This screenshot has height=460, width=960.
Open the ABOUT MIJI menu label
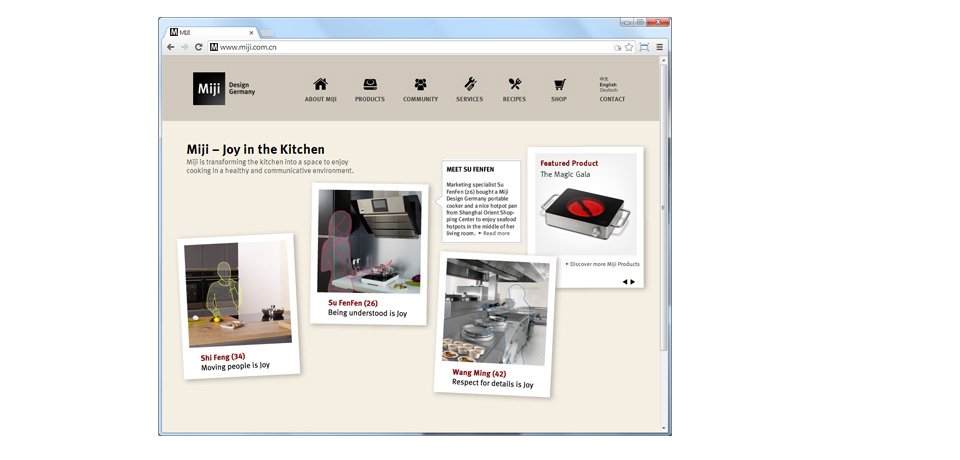click(x=321, y=99)
